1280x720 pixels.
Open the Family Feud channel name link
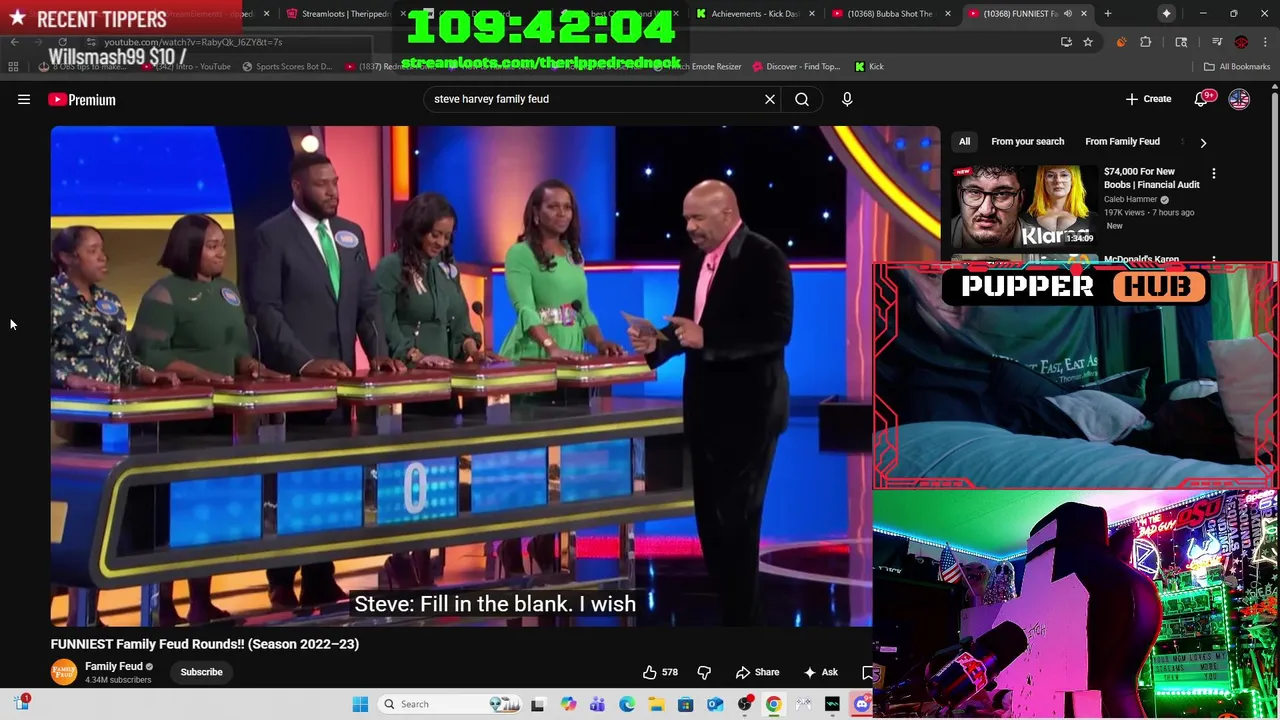(114, 666)
